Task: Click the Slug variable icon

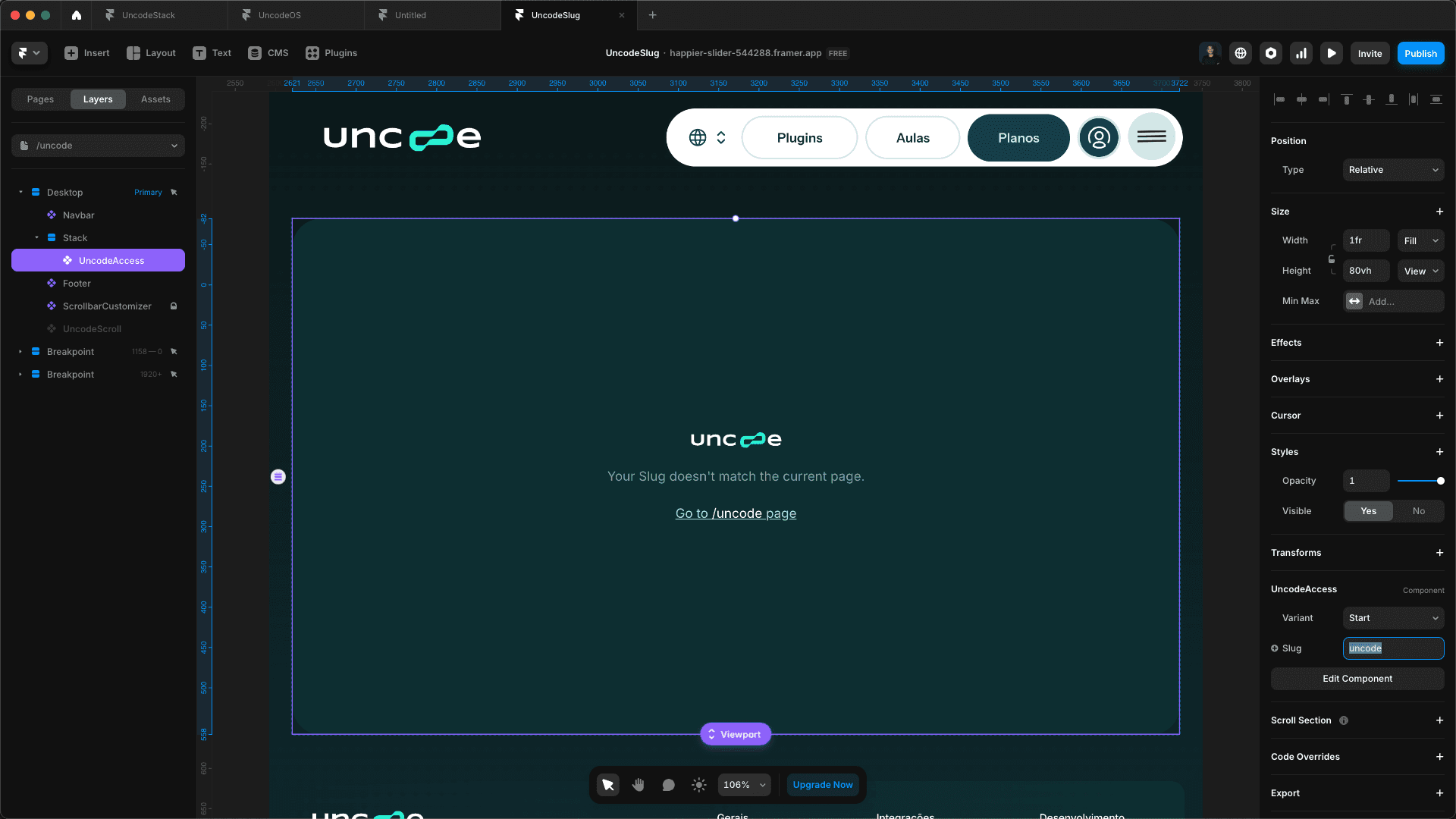Action: (x=1275, y=648)
